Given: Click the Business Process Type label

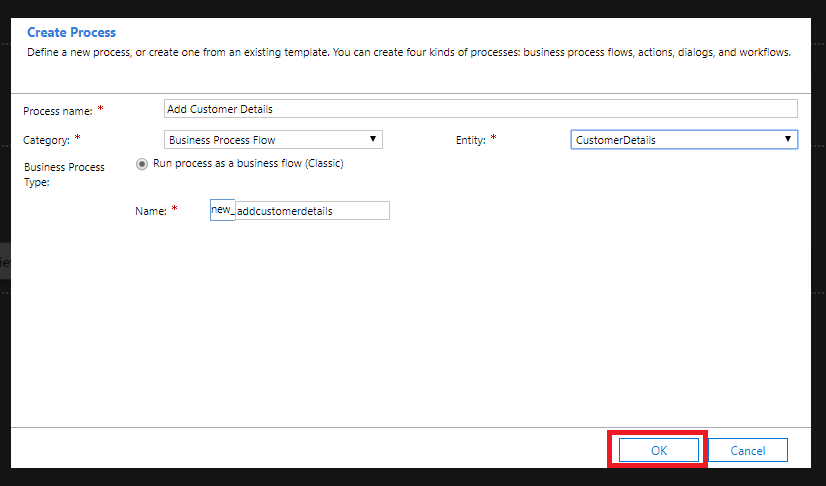Looking at the screenshot, I should pos(64,174).
